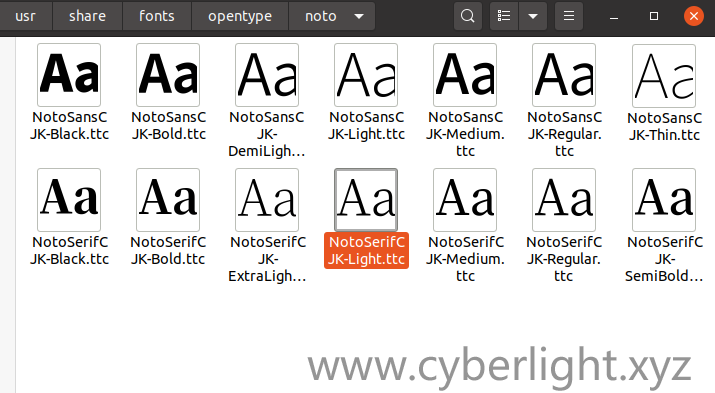
Task: Select NotoSansCJK-Thin.ttc font thumbnail
Action: pos(664,76)
